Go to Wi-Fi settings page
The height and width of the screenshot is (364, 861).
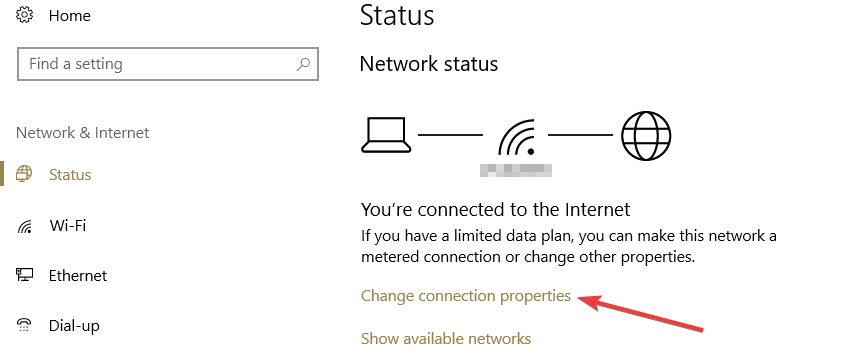click(x=68, y=225)
